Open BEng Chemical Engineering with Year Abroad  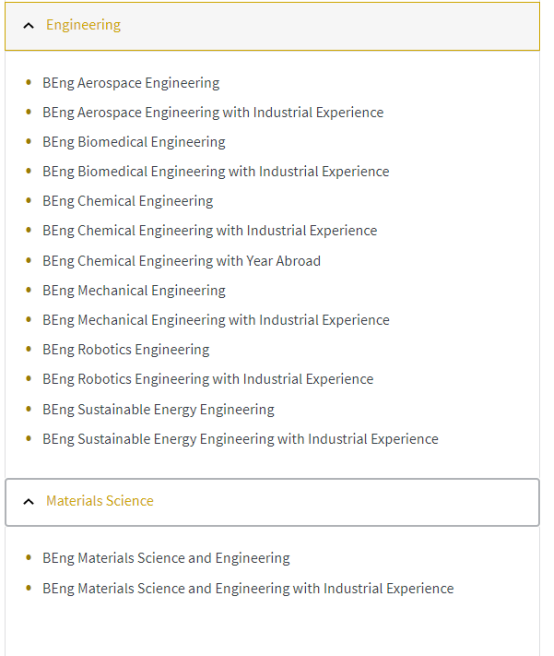point(182,261)
